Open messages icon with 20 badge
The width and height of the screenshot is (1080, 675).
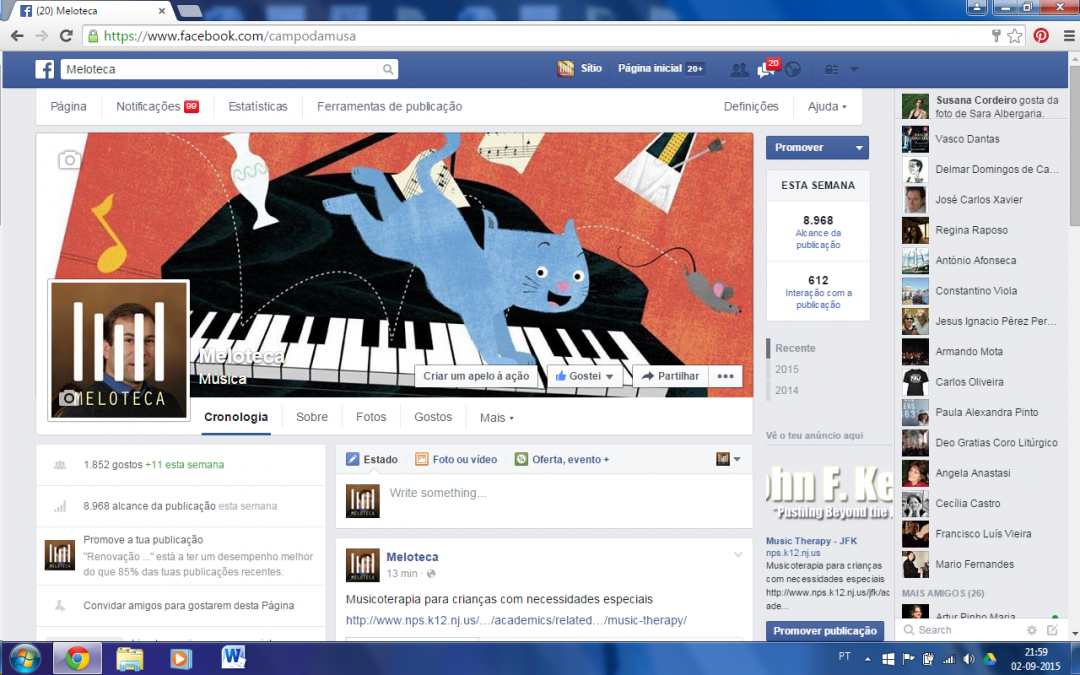coord(765,69)
